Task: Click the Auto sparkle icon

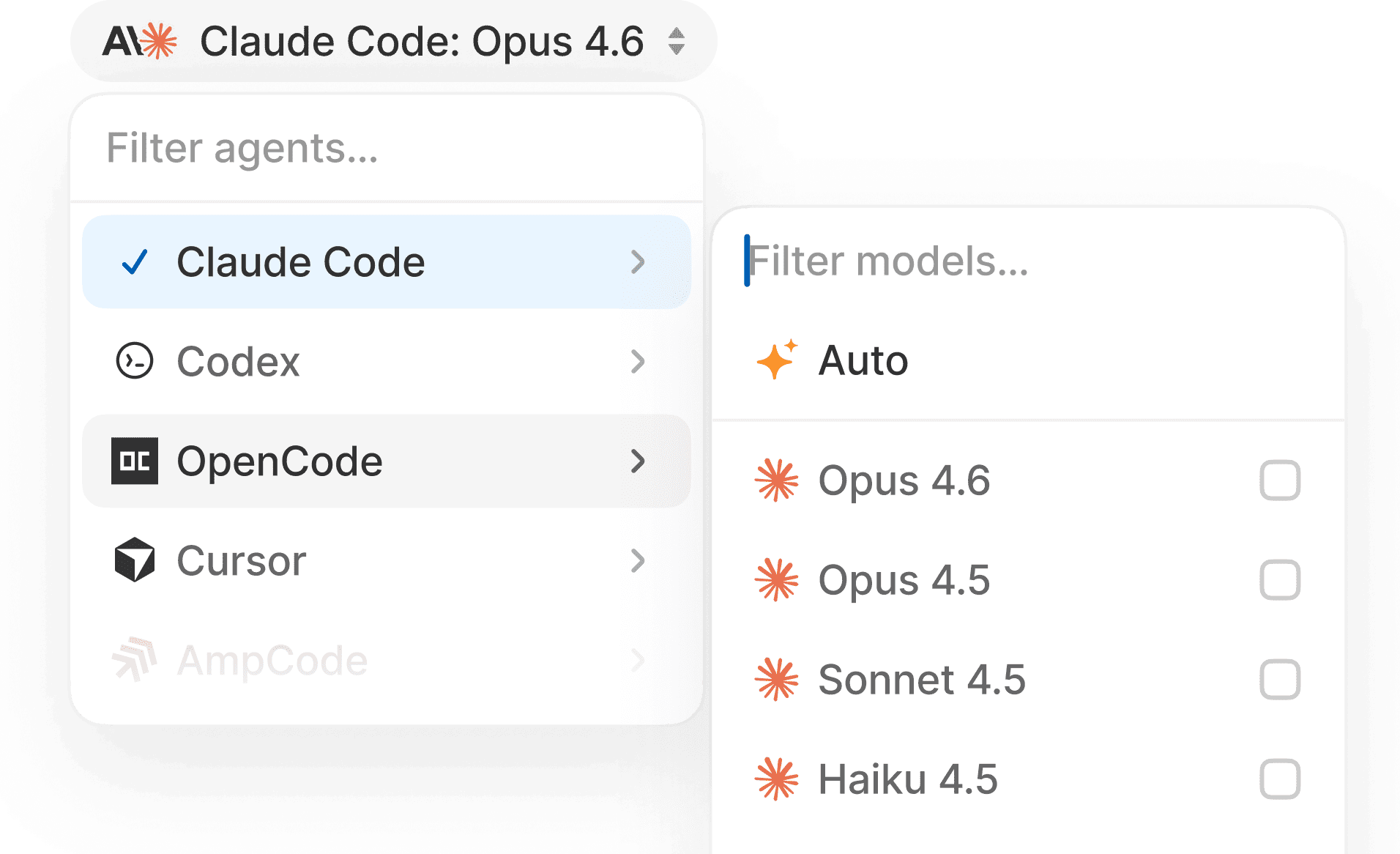Action: 776,360
